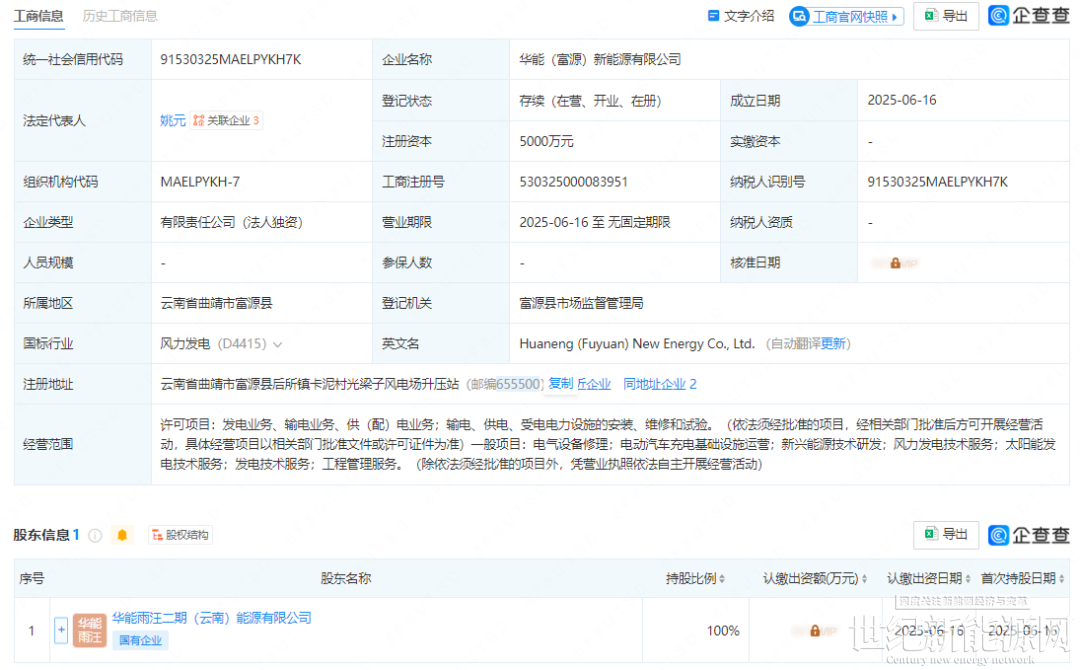This screenshot has width=1080, height=670.
Task: Select company name 华能（富源）新能源有限公司
Action: pyautogui.click(x=599, y=60)
